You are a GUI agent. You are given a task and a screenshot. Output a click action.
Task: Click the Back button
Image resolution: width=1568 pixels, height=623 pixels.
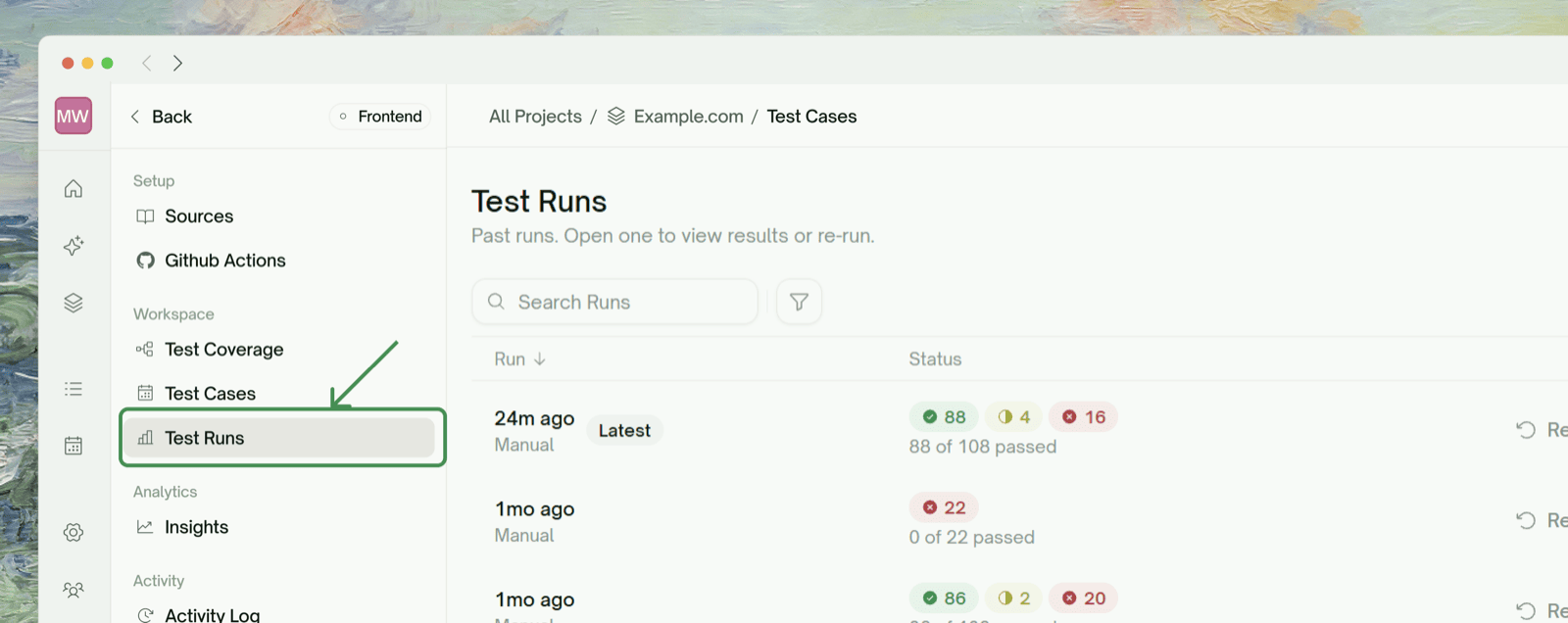(161, 116)
